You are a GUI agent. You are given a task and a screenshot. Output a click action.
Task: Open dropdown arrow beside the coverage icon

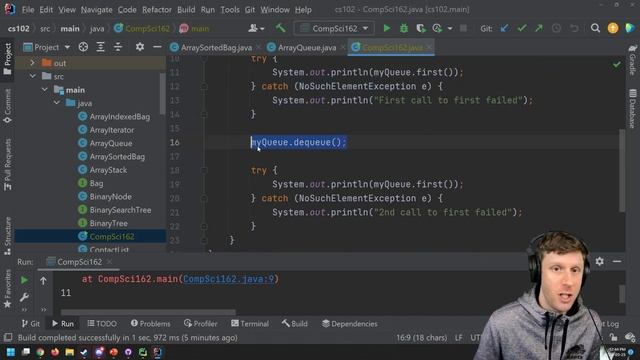click(450, 29)
